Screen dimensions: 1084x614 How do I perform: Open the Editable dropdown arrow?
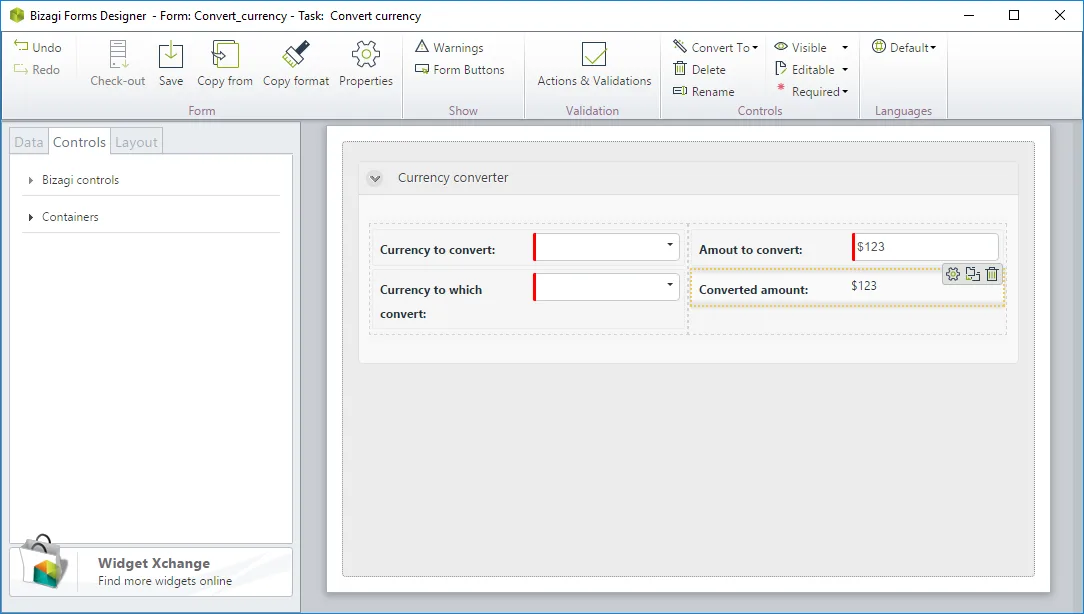[845, 69]
